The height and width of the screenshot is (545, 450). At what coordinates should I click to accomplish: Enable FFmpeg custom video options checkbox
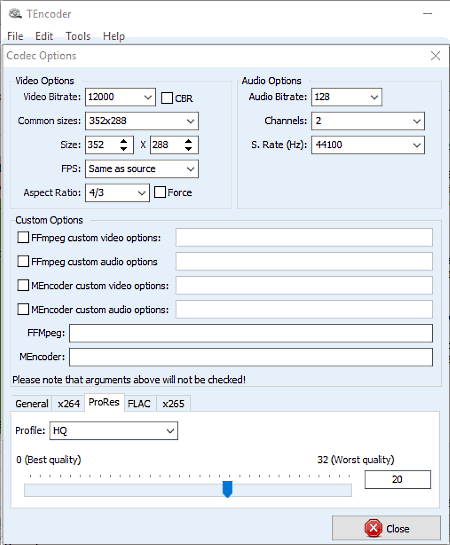(x=23, y=237)
